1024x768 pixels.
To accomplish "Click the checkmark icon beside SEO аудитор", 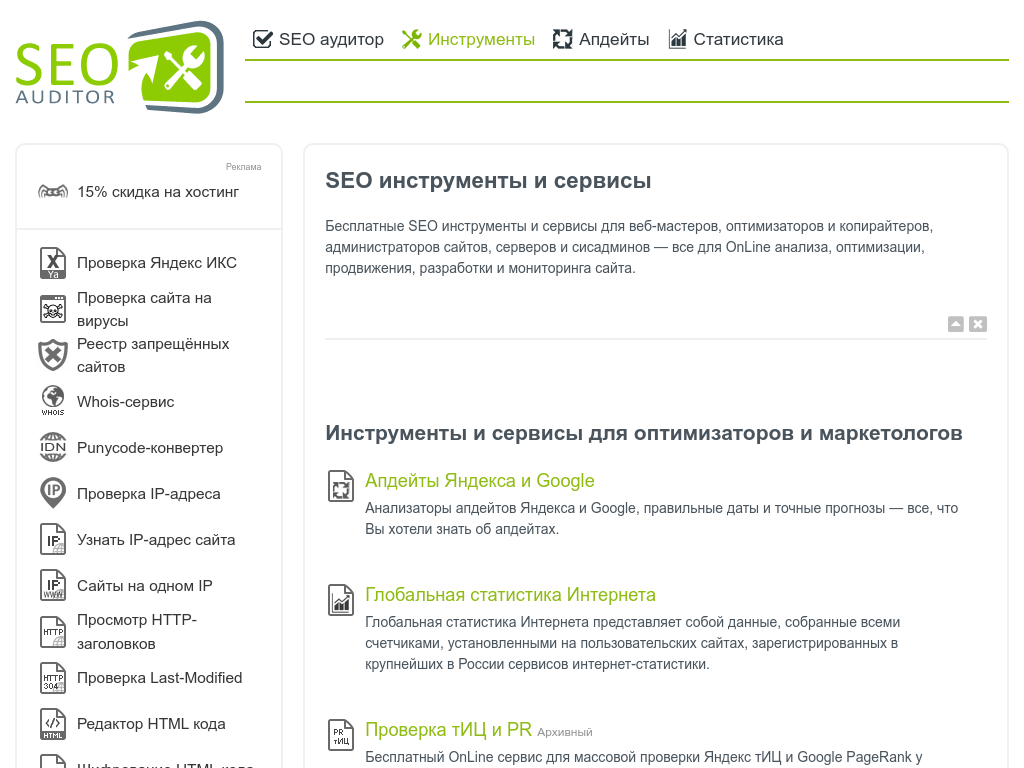I will tap(263, 39).
